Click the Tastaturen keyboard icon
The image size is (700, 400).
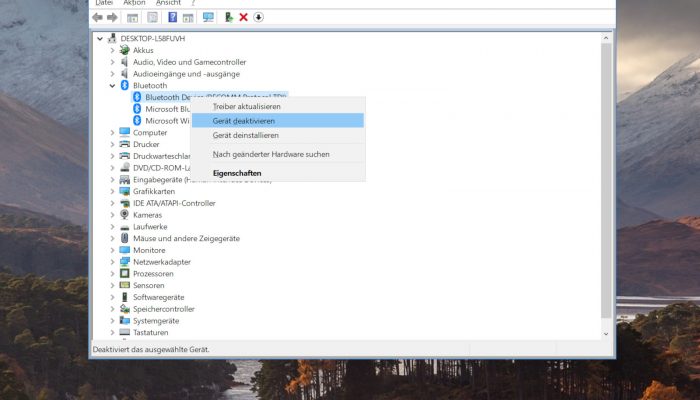coord(125,332)
